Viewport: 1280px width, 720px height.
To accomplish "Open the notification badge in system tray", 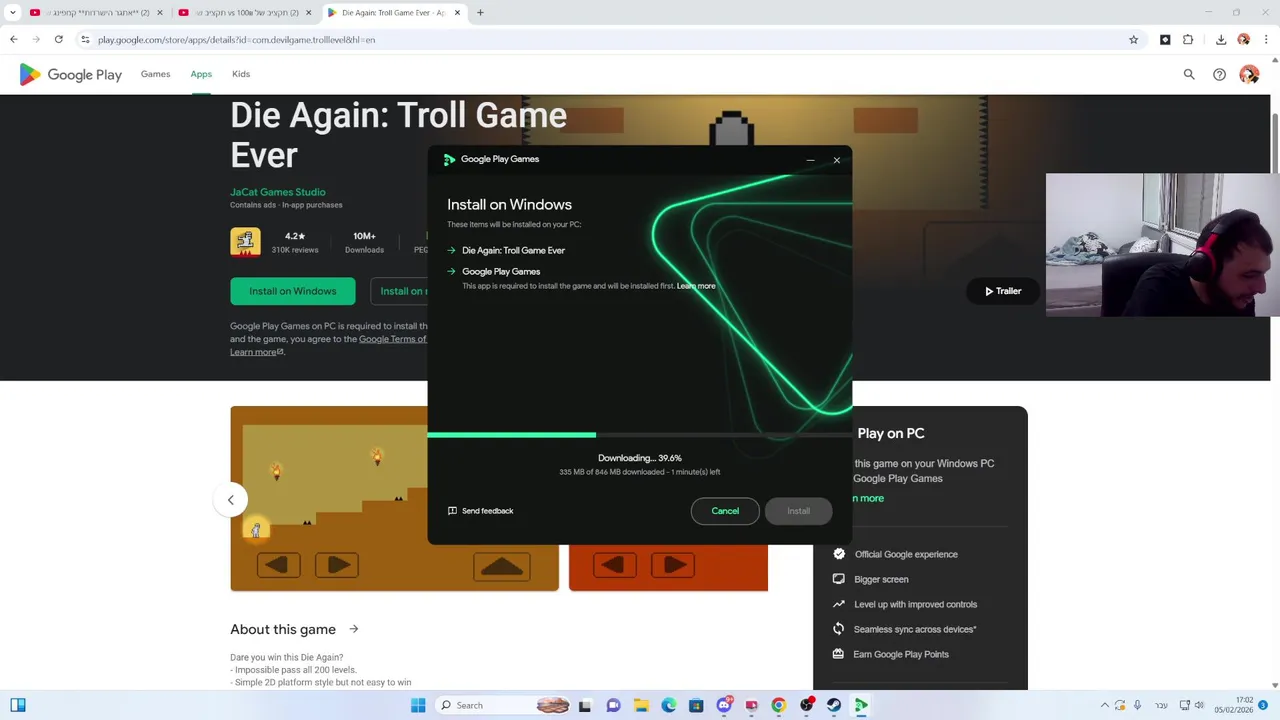I will point(1263,705).
